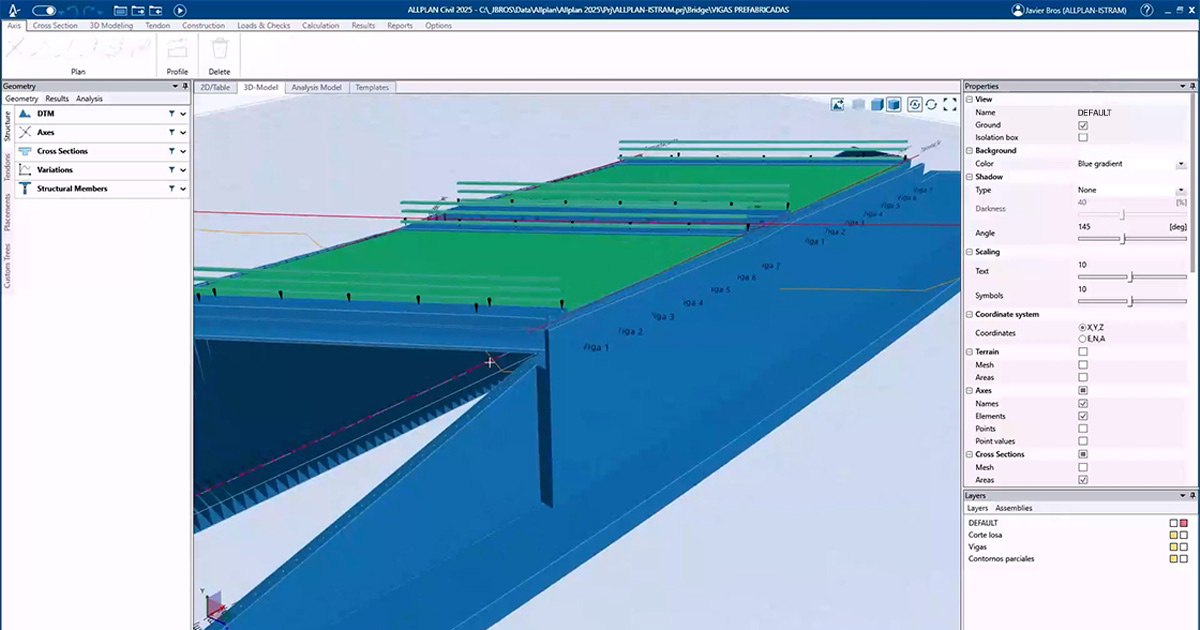Click the shadow Angle slider
Viewport: 1200px width, 630px height.
coord(1123,239)
